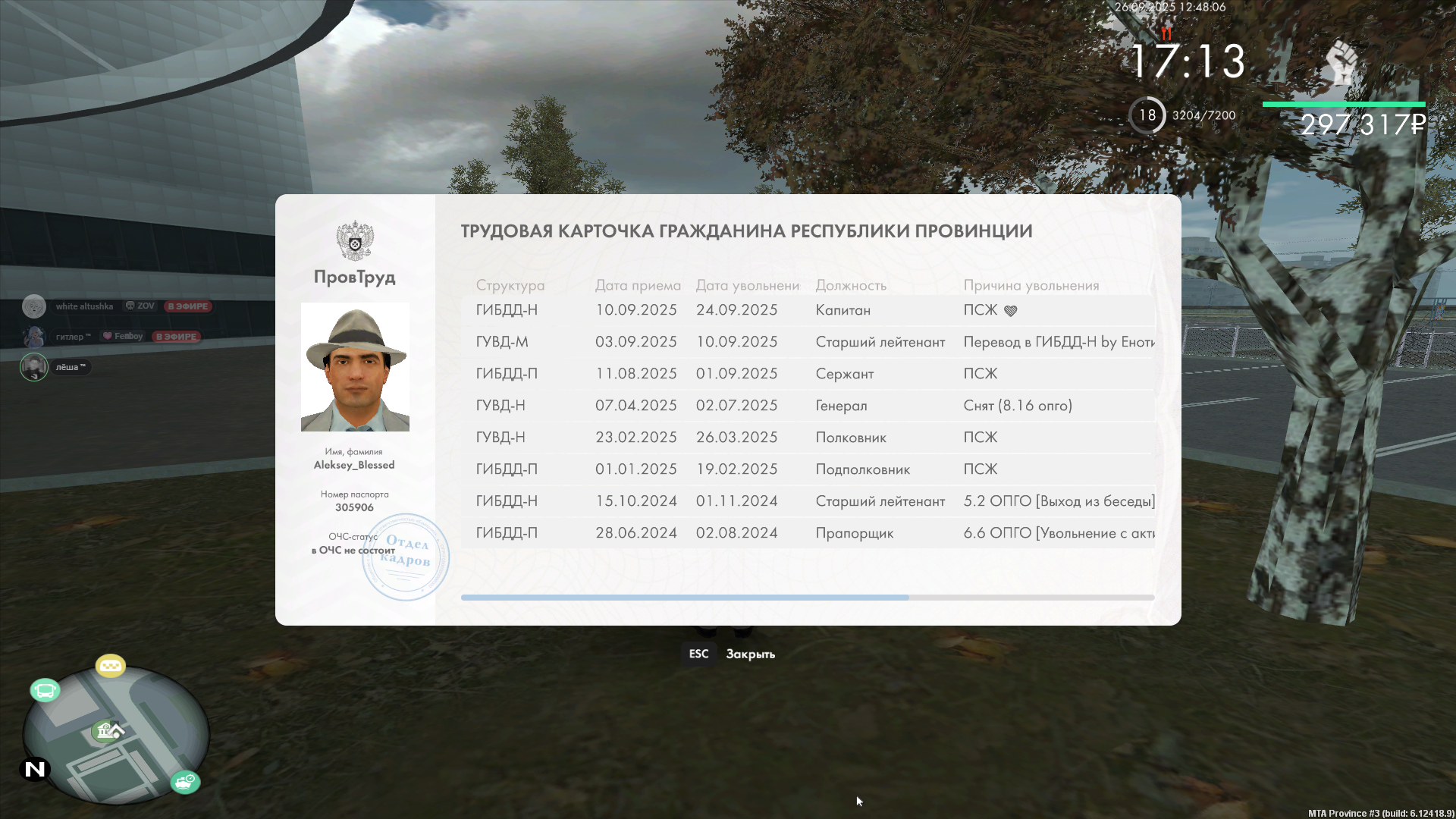The width and height of the screenshot is (1456, 819).
Task: Click the Закрыть label
Action: tap(750, 654)
